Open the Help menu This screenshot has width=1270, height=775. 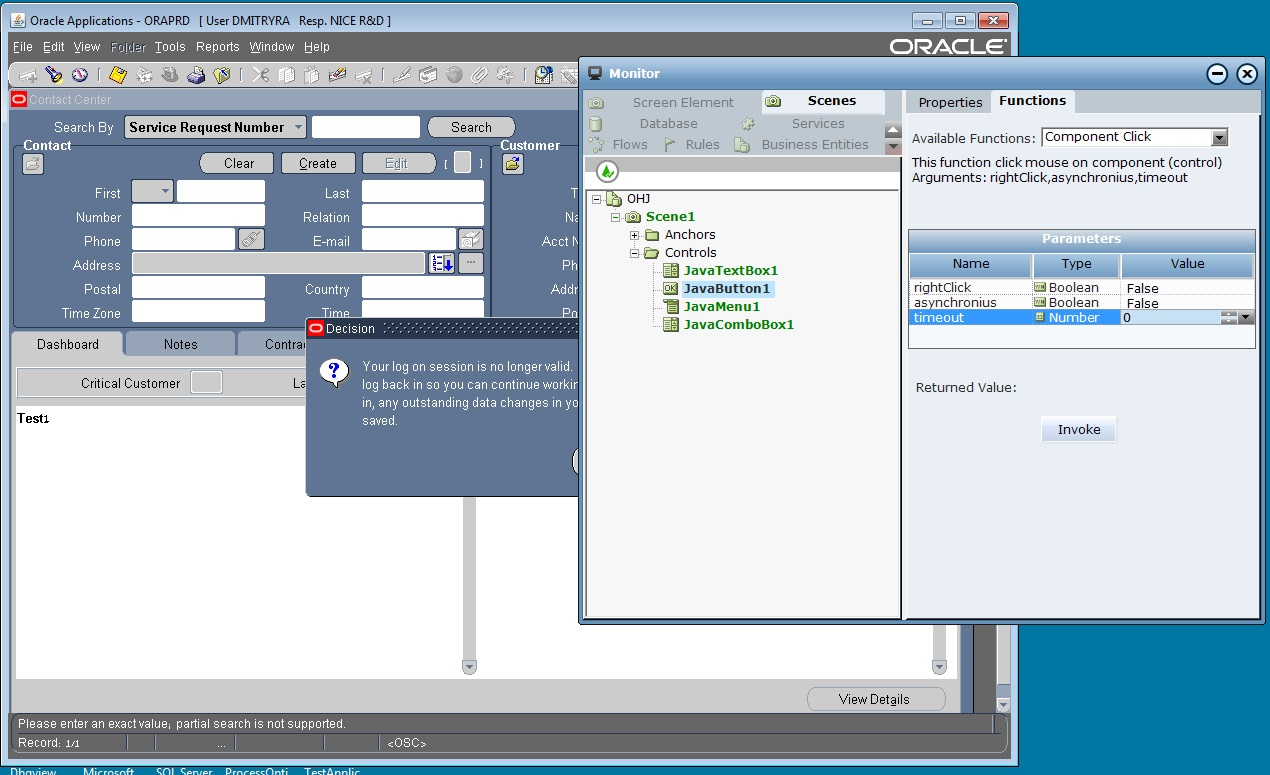tap(317, 47)
